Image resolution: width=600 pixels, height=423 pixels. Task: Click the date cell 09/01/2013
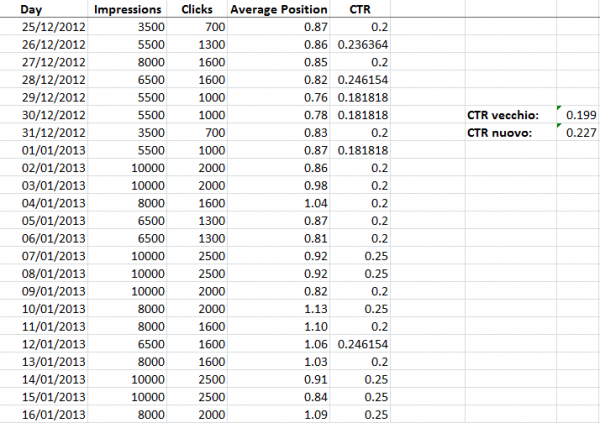[x=44, y=291]
